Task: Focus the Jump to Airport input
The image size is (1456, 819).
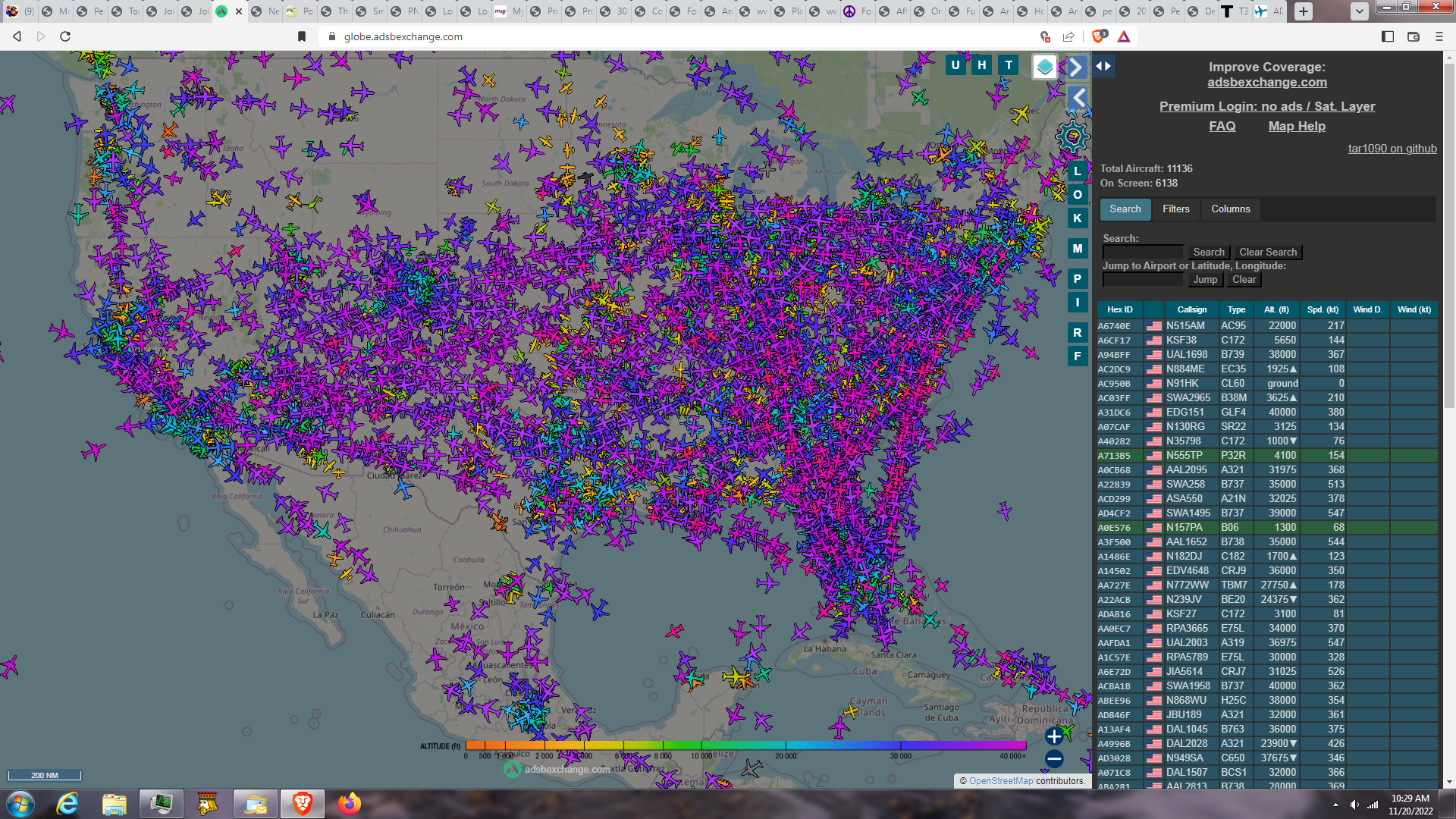Action: [x=1142, y=279]
